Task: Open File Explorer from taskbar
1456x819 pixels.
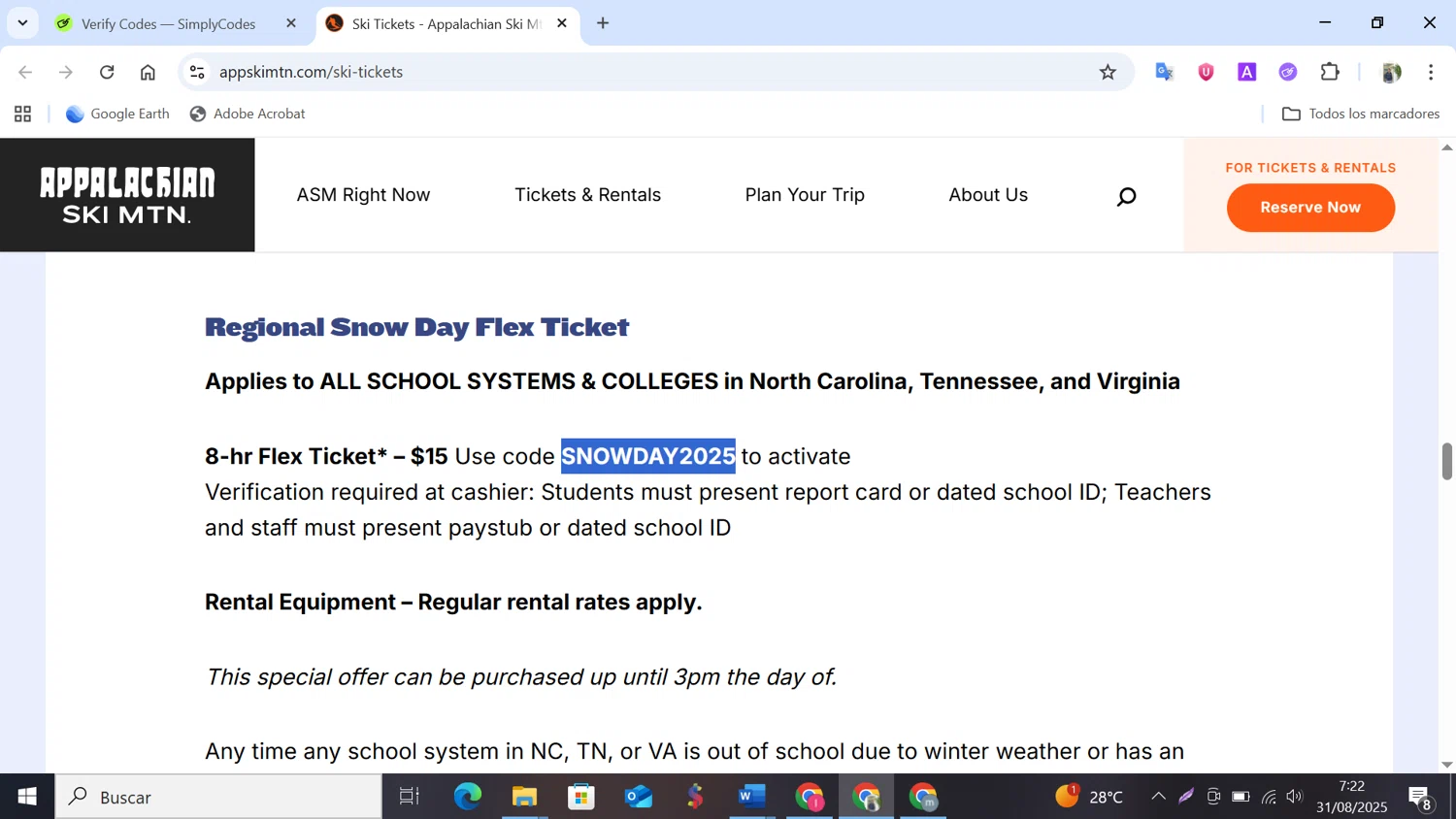Action: click(524, 797)
